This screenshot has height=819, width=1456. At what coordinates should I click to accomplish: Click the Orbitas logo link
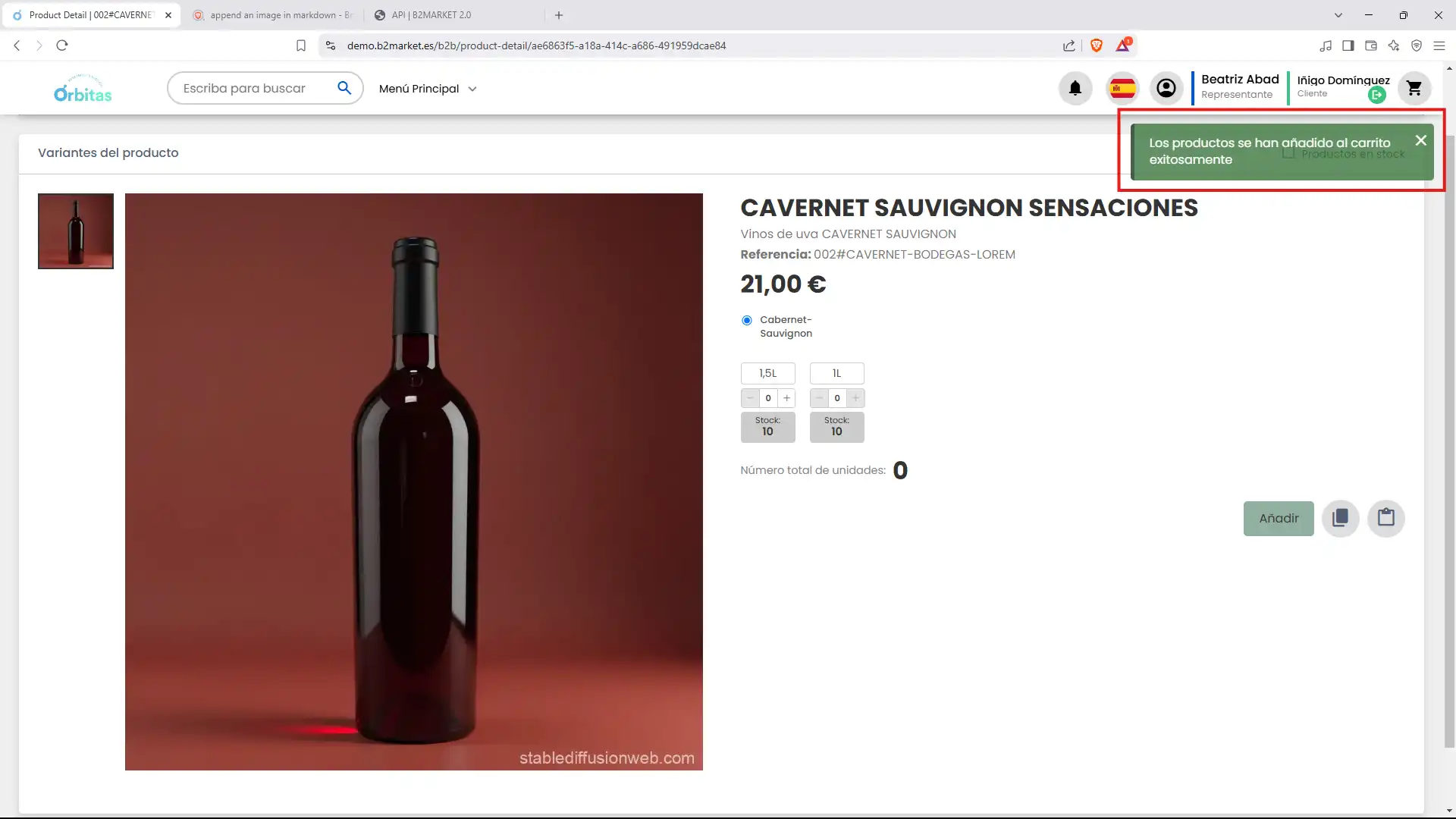[83, 89]
